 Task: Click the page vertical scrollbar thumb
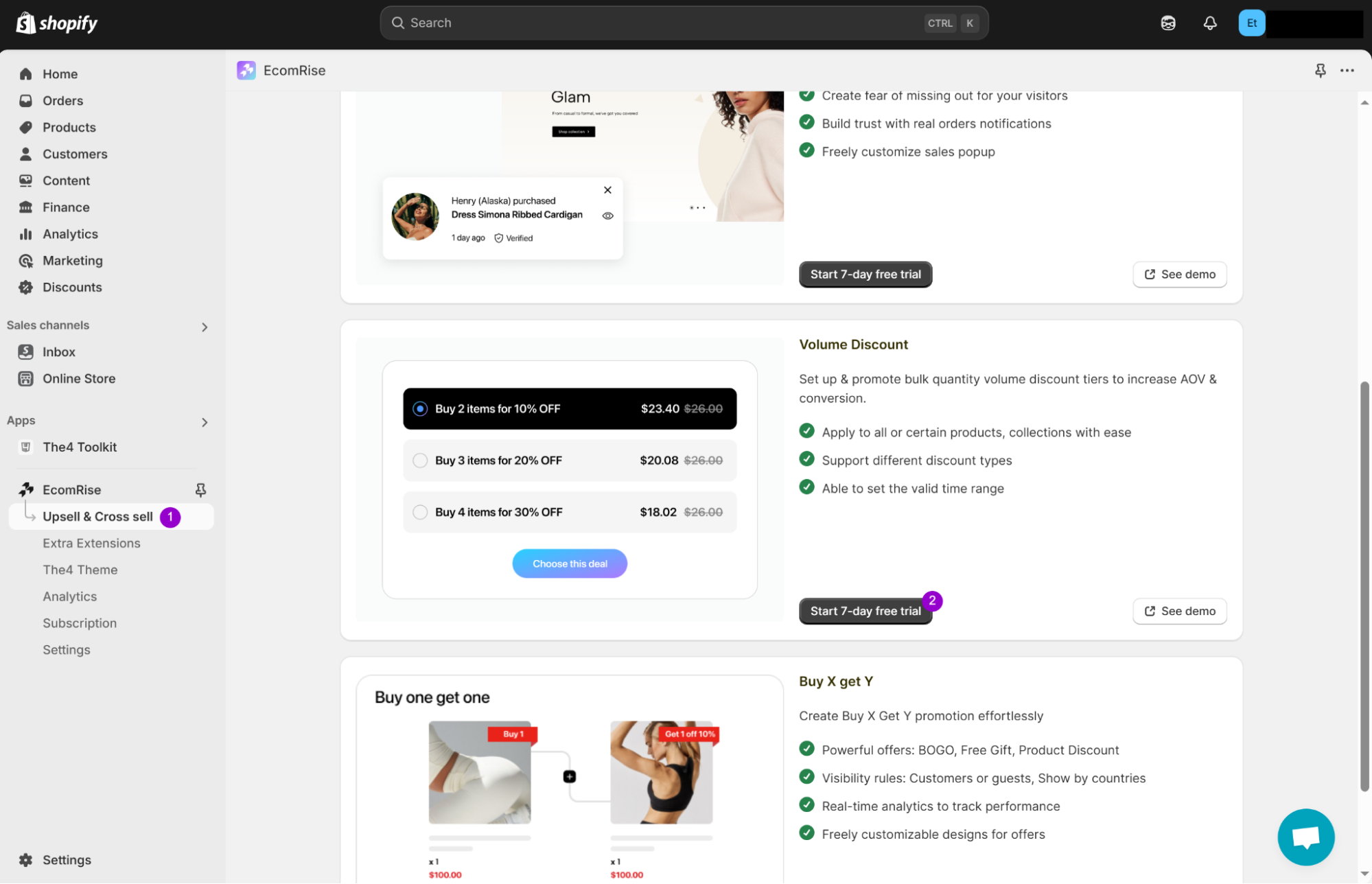[1364, 587]
